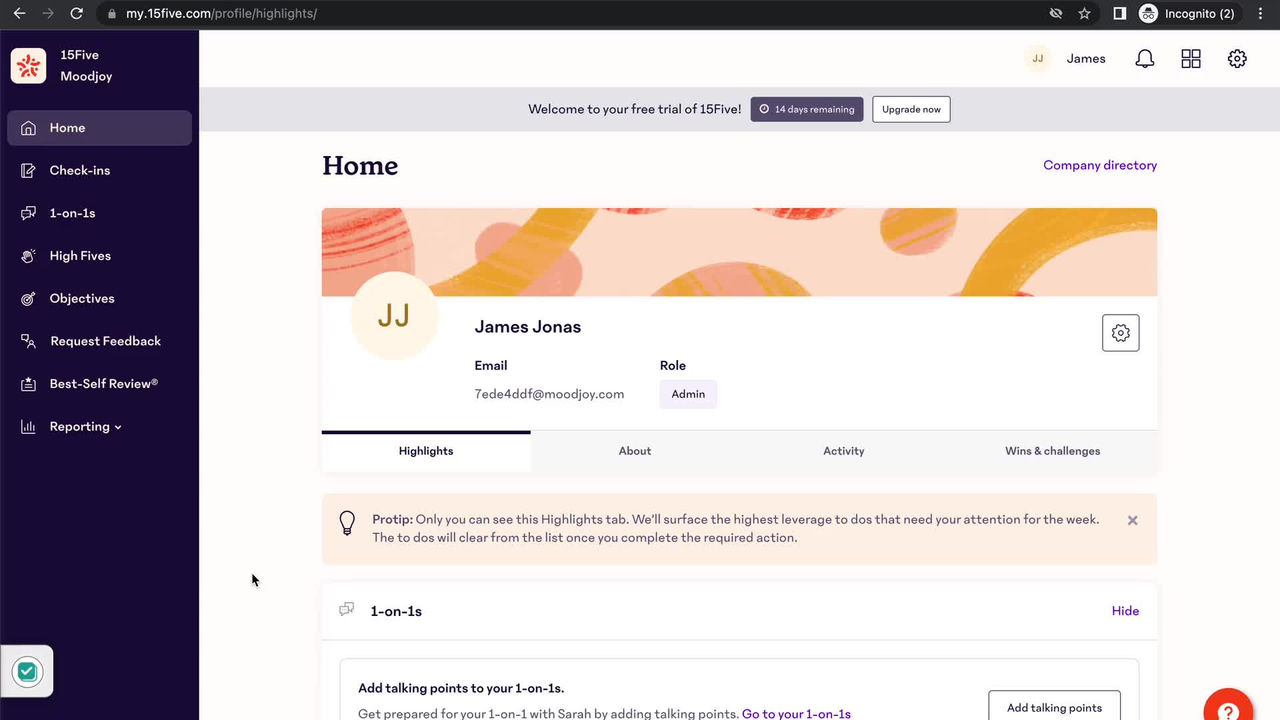The image size is (1280, 720).
Task: Switch to the About tab
Action: (635, 451)
